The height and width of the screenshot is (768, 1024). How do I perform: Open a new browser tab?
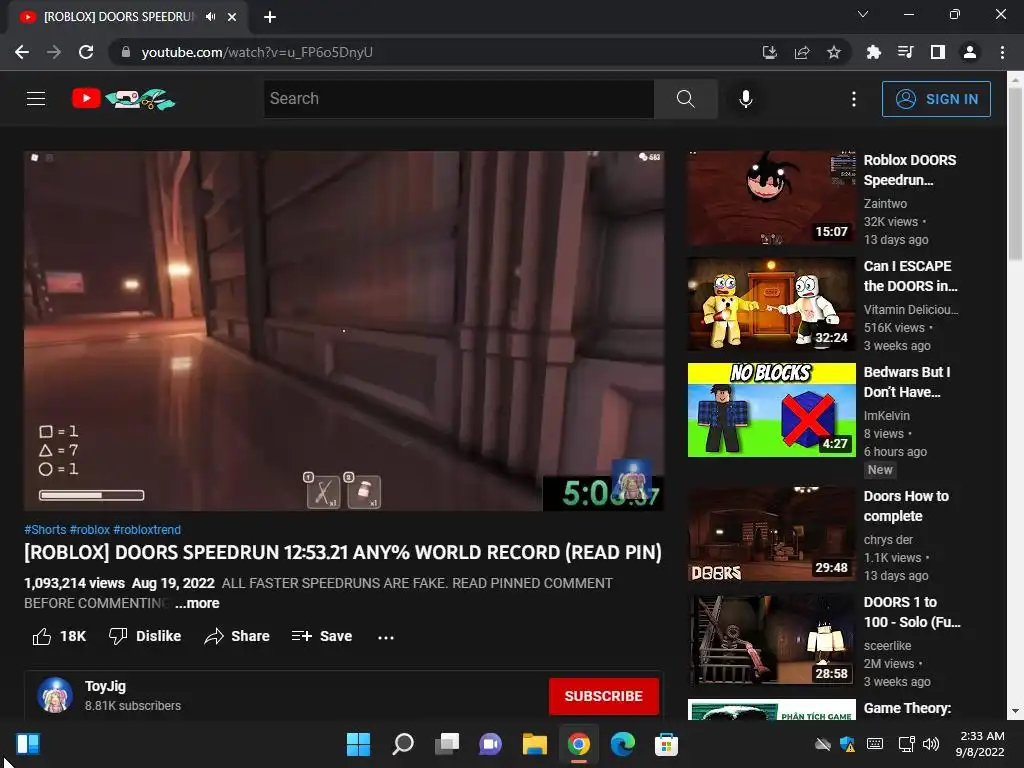pos(270,17)
